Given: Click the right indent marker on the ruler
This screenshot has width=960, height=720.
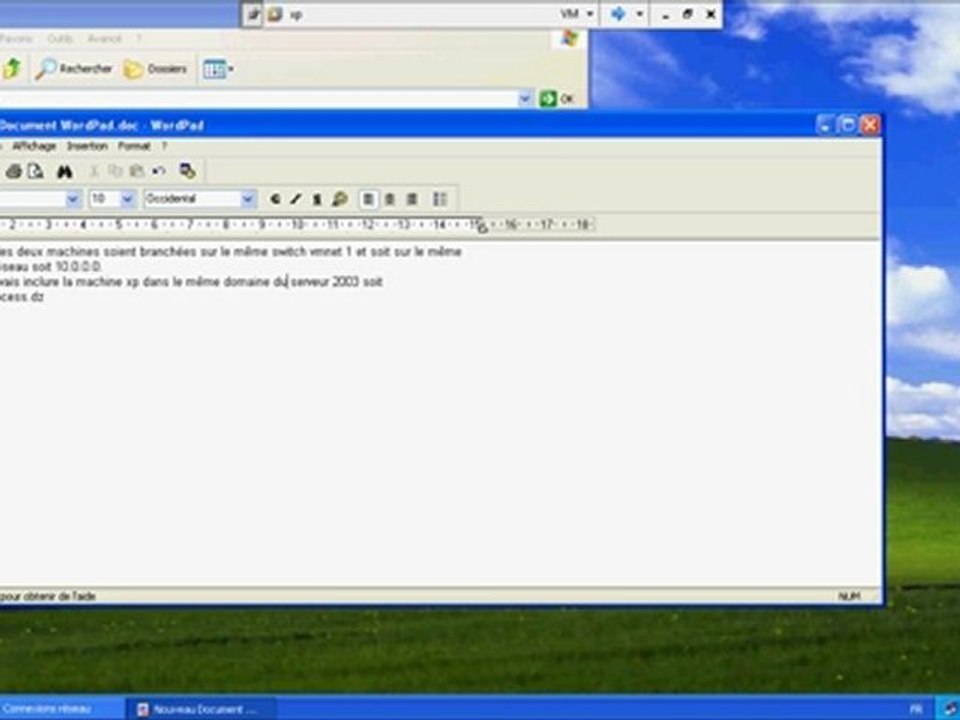Looking at the screenshot, I should (482, 228).
